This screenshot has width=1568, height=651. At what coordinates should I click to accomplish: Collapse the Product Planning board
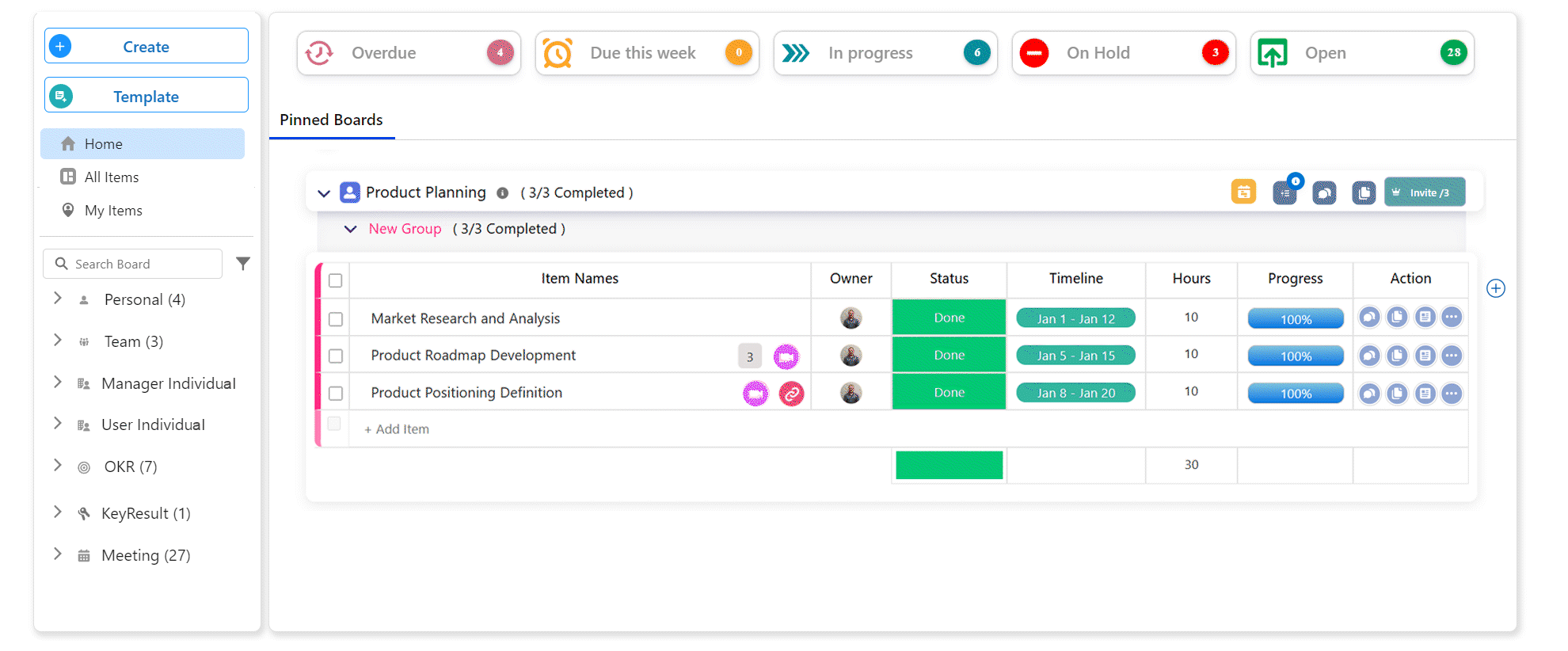click(x=324, y=193)
